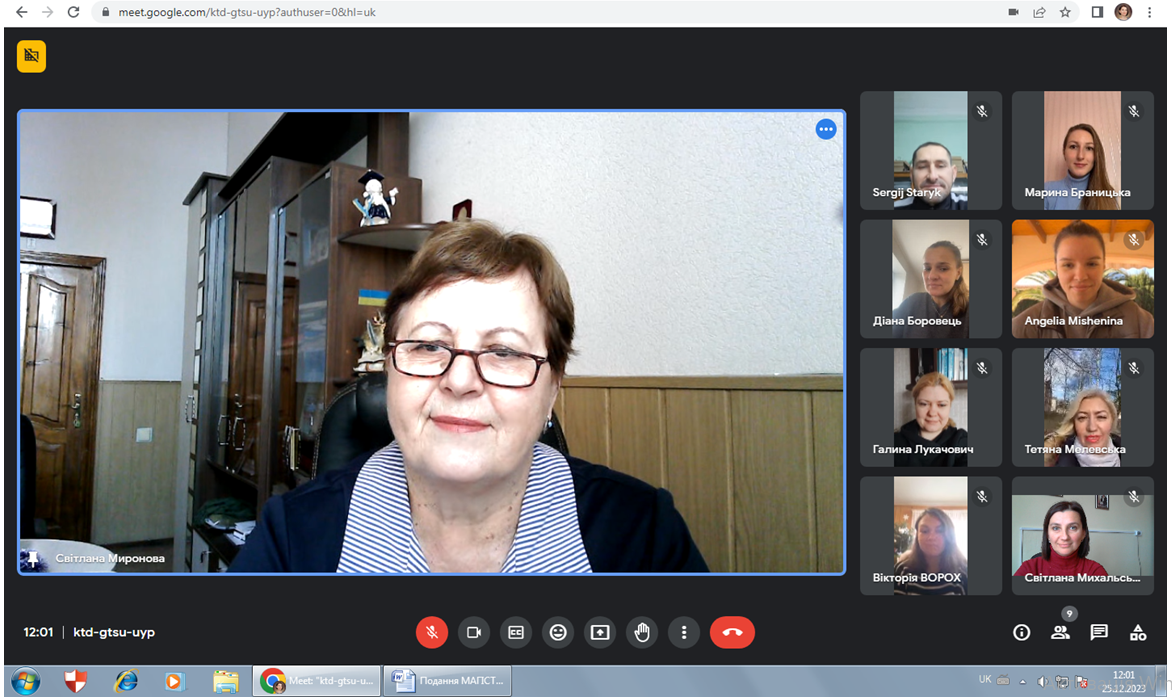Toggle the camera on or off
The image size is (1172, 699).
pyautogui.click(x=474, y=632)
